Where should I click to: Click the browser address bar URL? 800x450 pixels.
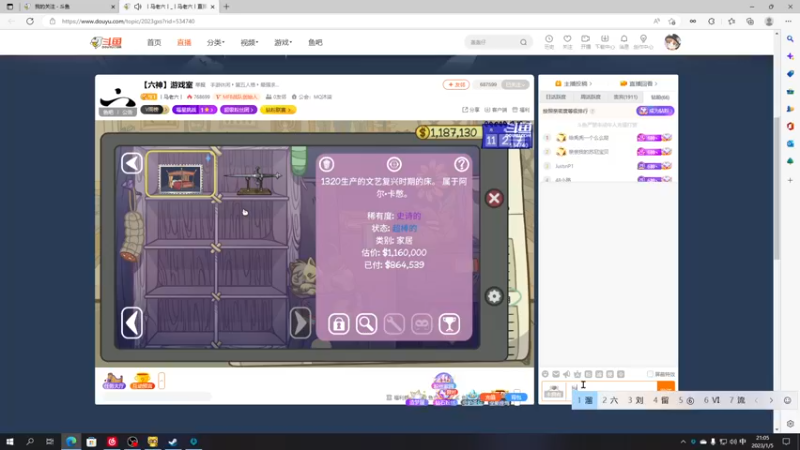(129, 21)
